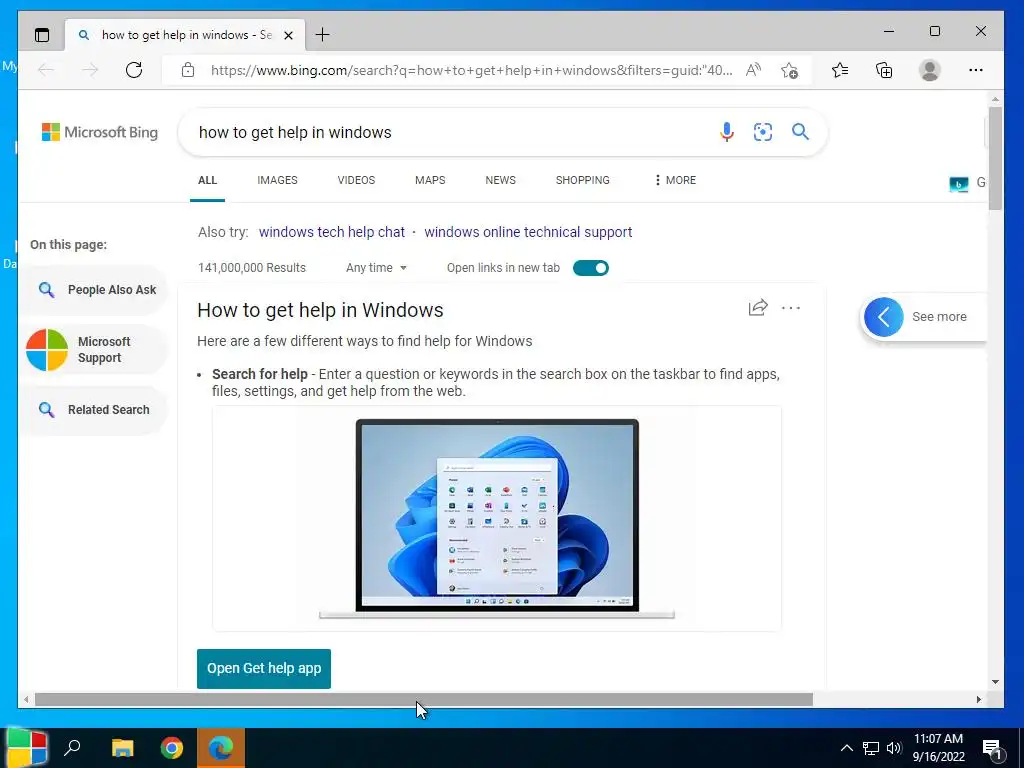Click Microsoft Edge taskbar icon
Image resolution: width=1024 pixels, height=768 pixels.
click(x=221, y=748)
